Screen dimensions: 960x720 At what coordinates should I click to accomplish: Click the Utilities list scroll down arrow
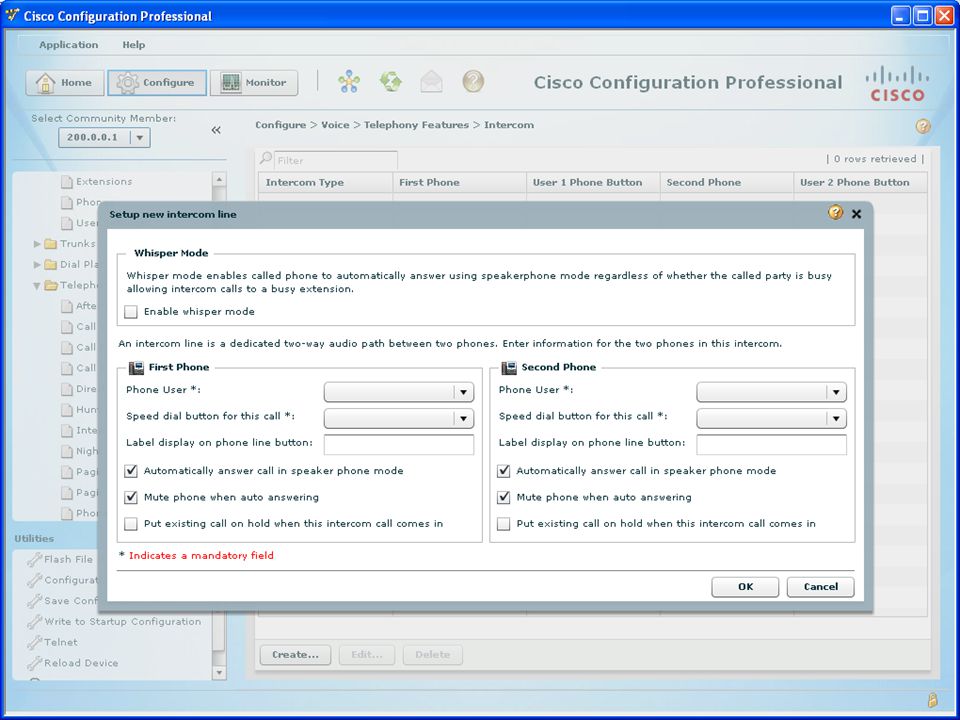click(219, 672)
